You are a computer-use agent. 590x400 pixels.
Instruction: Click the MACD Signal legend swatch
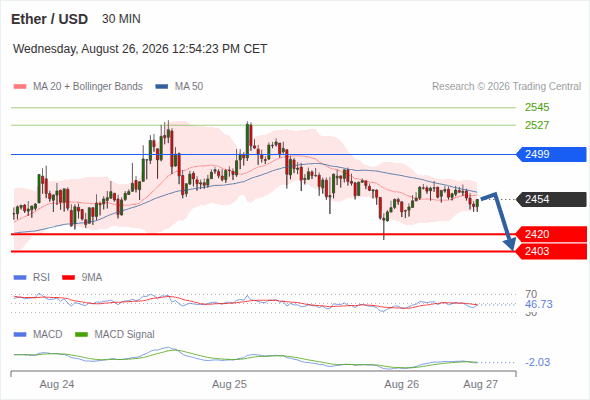tap(82, 335)
